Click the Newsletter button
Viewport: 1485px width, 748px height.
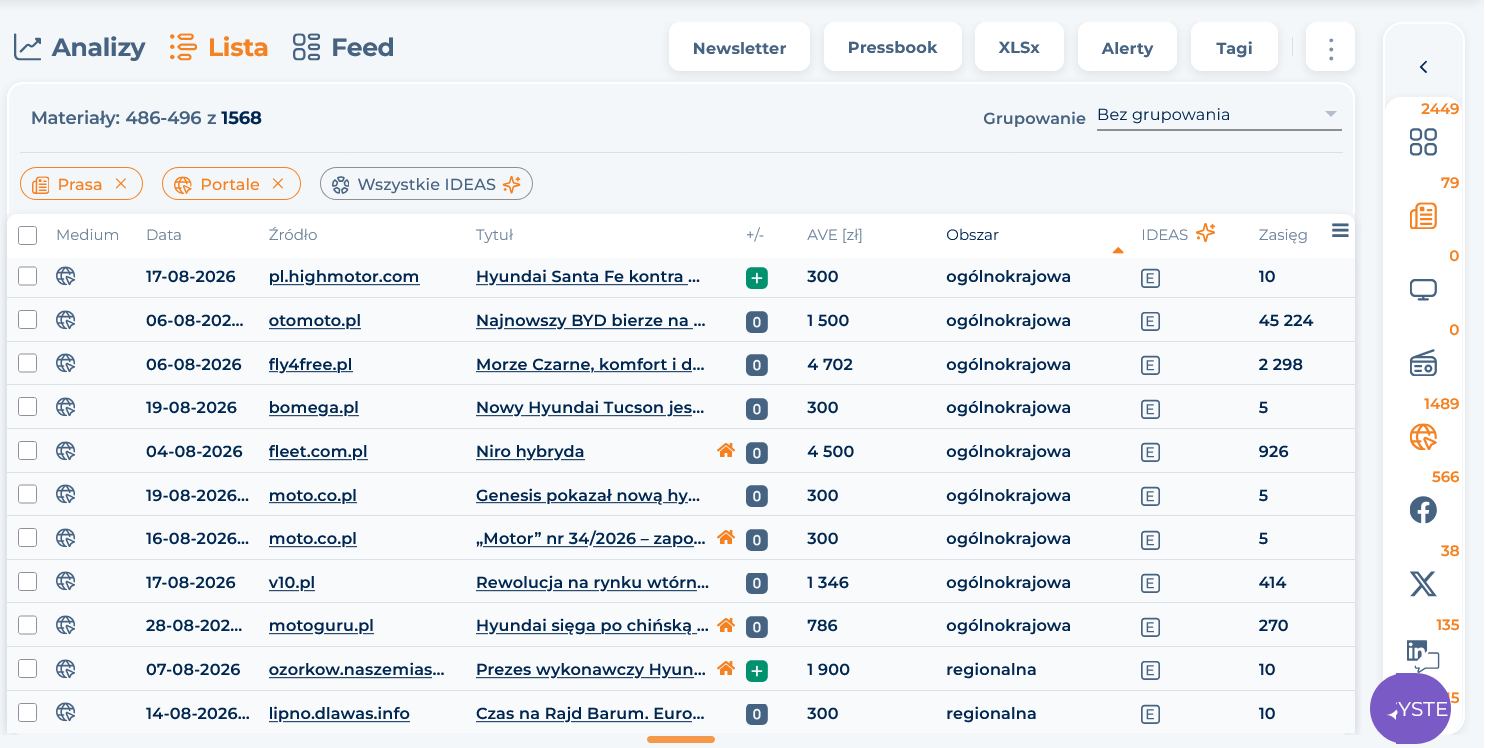739,47
